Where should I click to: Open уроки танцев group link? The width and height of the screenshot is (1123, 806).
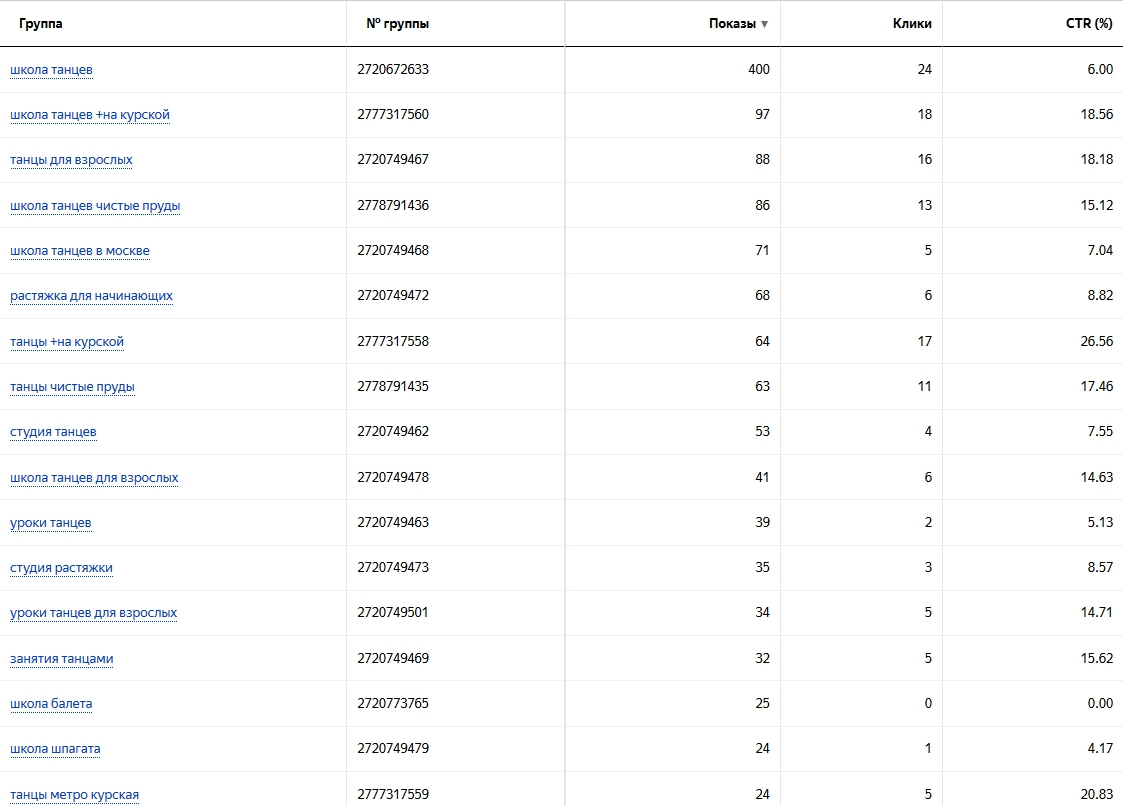point(51,523)
